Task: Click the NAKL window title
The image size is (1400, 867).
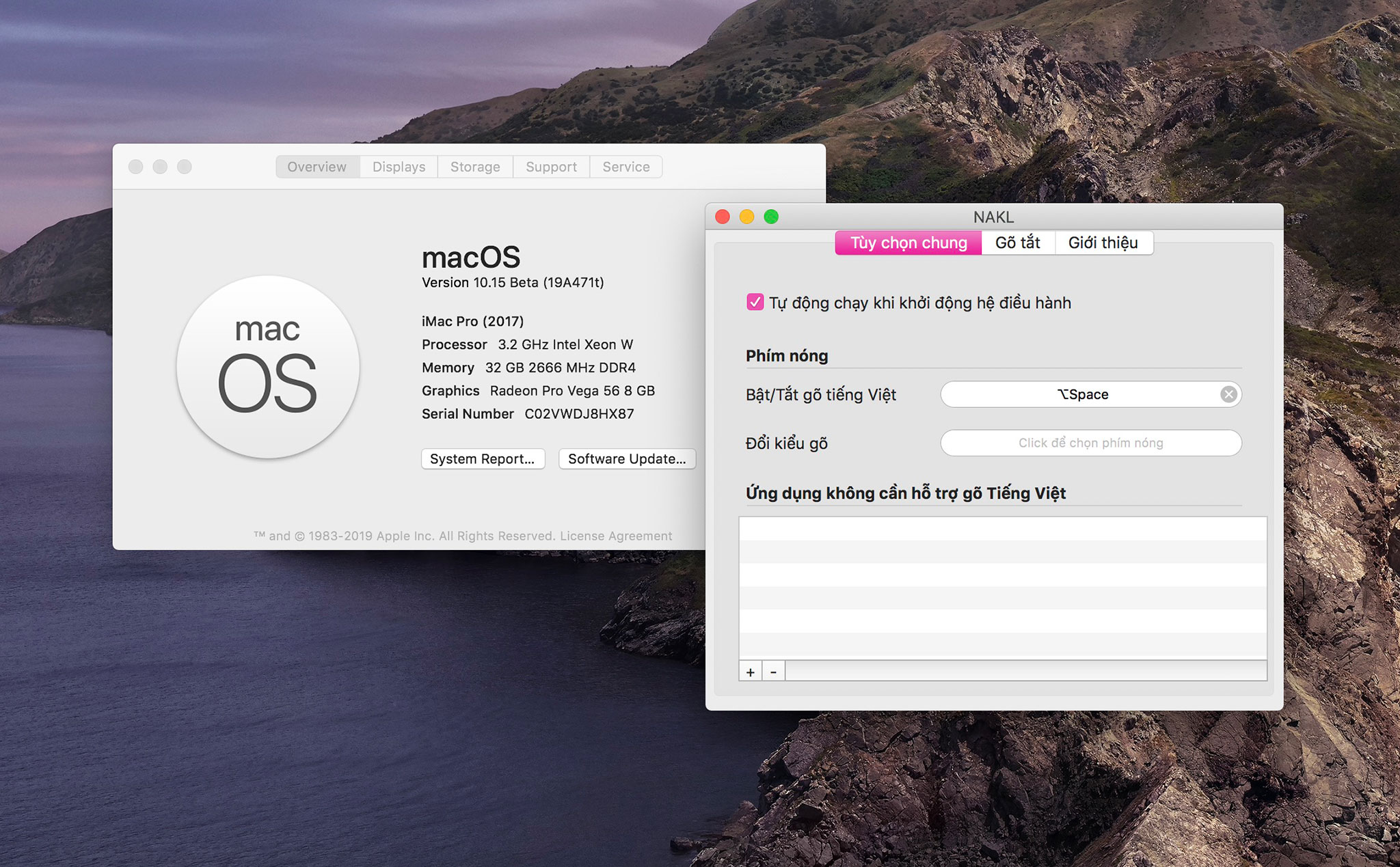Action: [x=994, y=217]
